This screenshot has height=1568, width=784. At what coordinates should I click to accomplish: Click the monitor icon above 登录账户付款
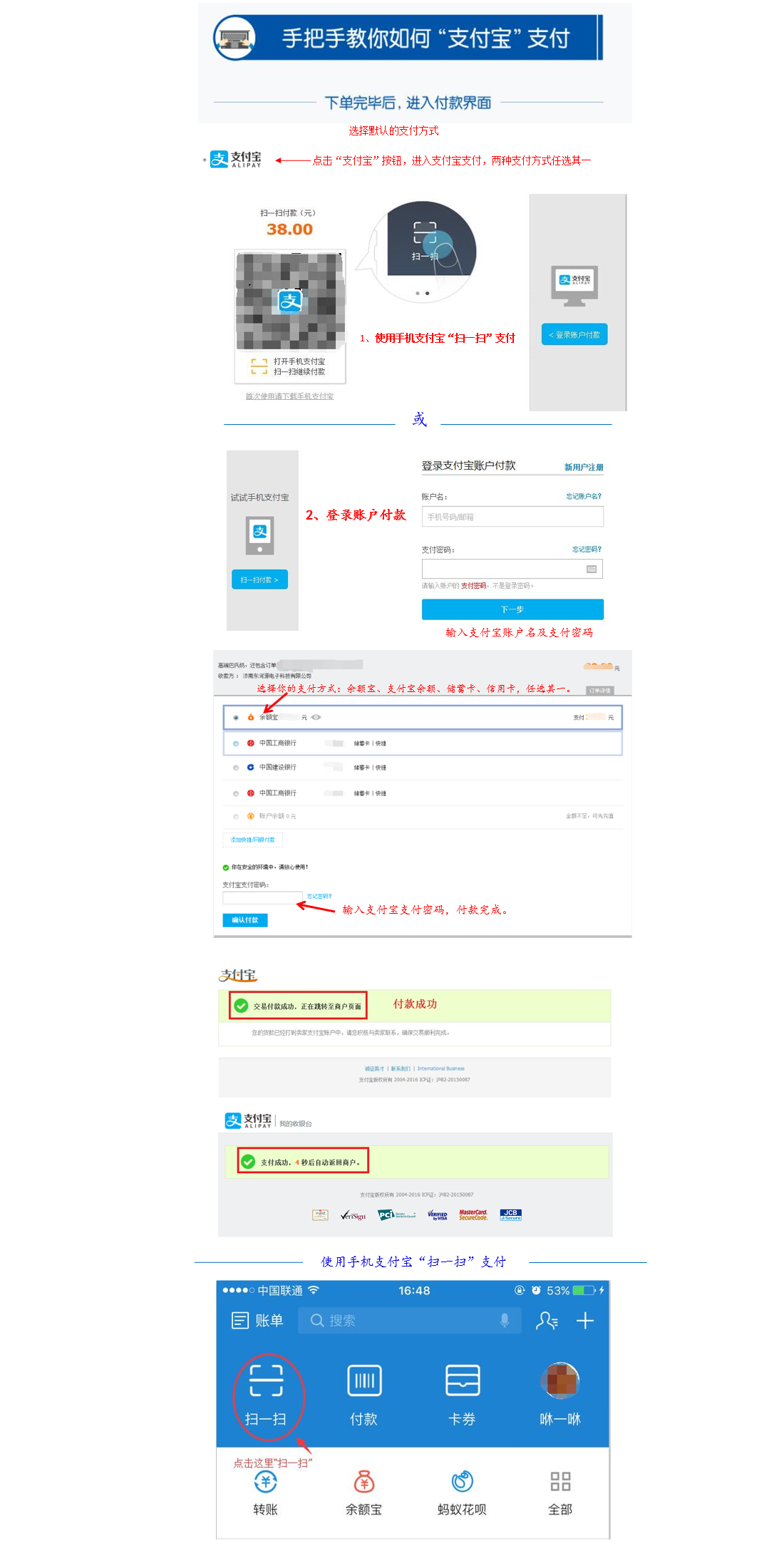click(574, 286)
